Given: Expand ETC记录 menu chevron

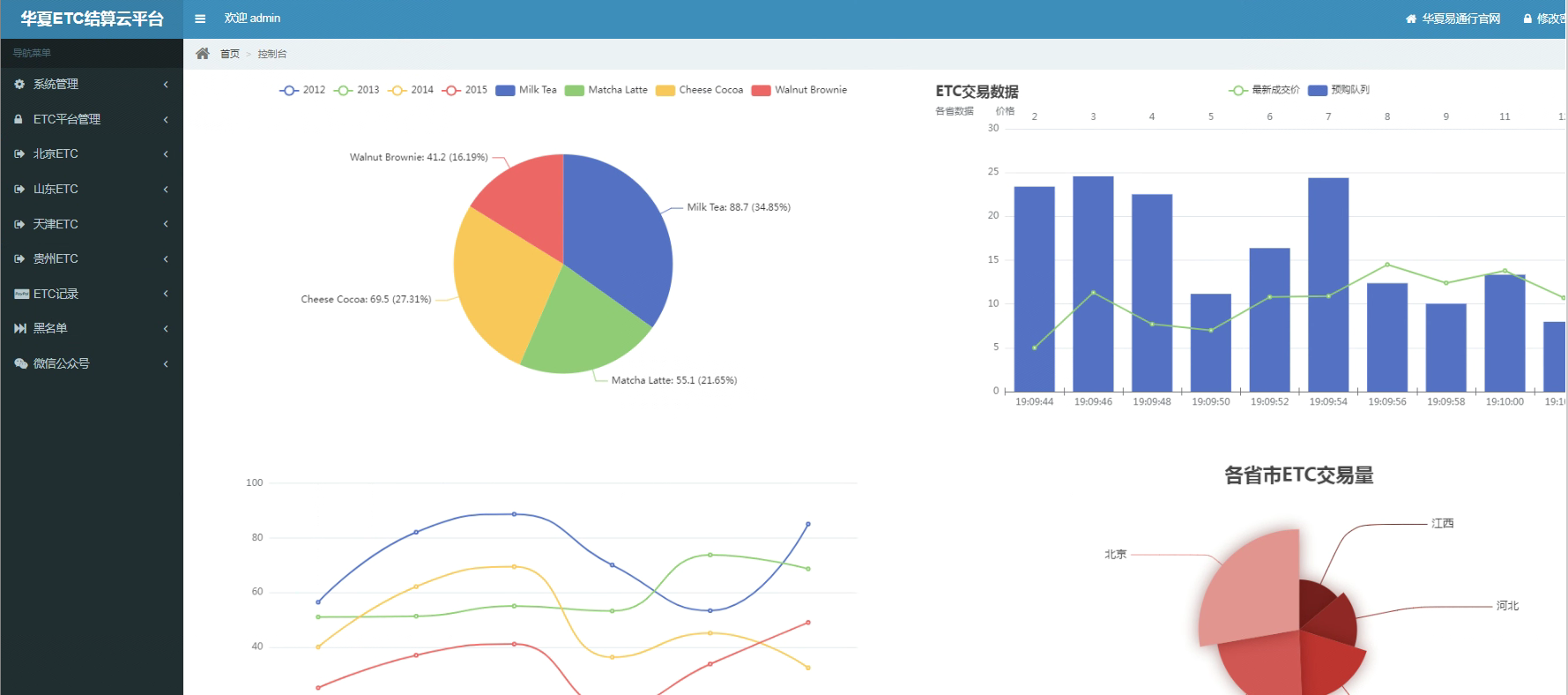Looking at the screenshot, I should (166, 294).
